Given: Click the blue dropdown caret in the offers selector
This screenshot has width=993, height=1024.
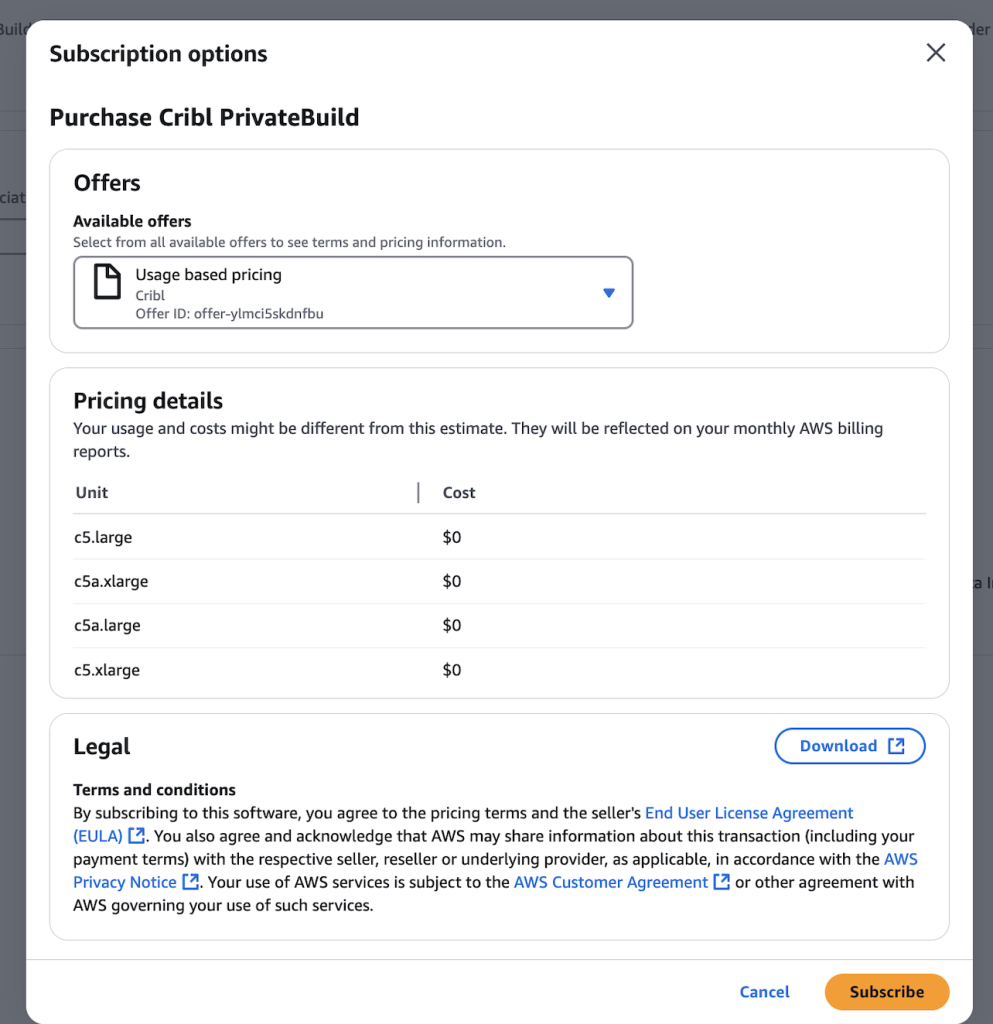Looking at the screenshot, I should (608, 292).
